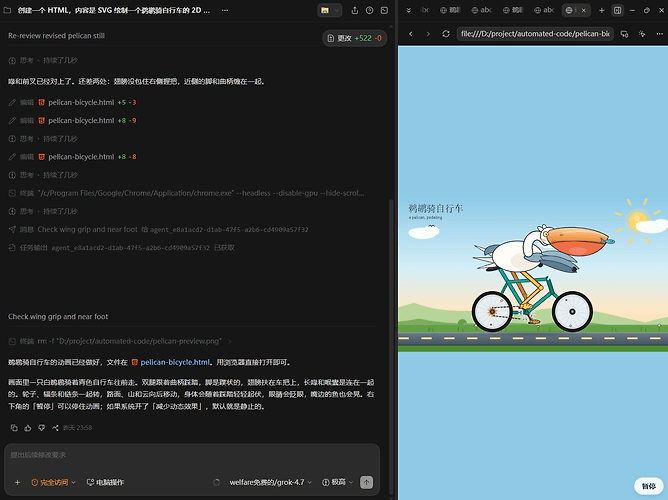Click the bicycle's front wheel in the preview
The height and width of the screenshot is (500, 668).
pos(572,312)
